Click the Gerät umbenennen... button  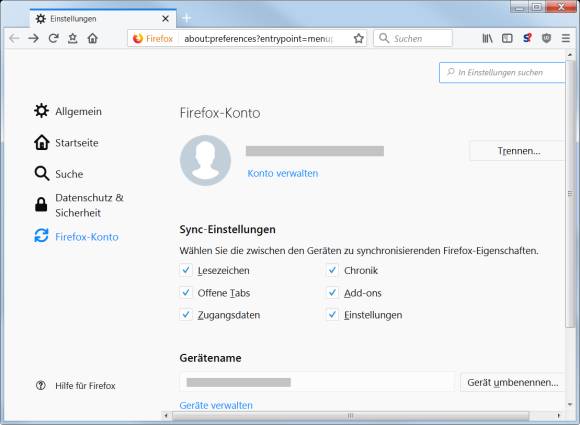point(512,382)
